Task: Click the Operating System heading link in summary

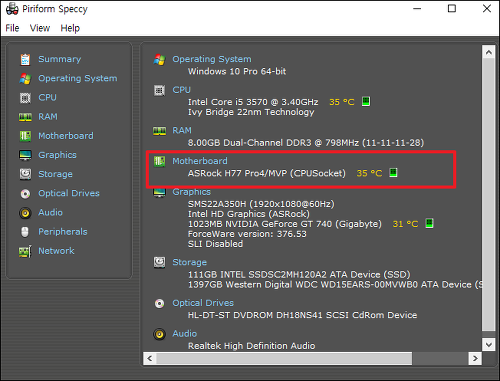Action: click(212, 59)
